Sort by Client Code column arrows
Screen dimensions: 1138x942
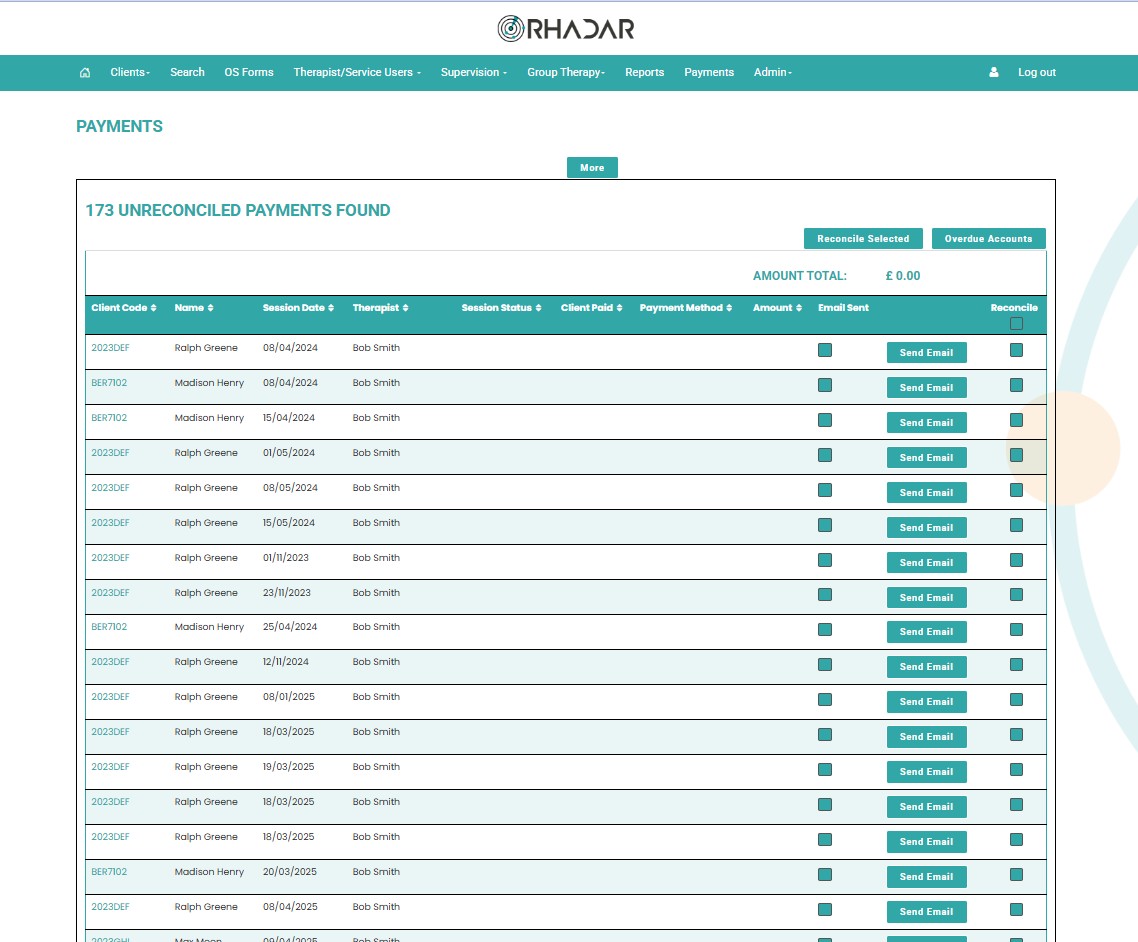(x=153, y=308)
